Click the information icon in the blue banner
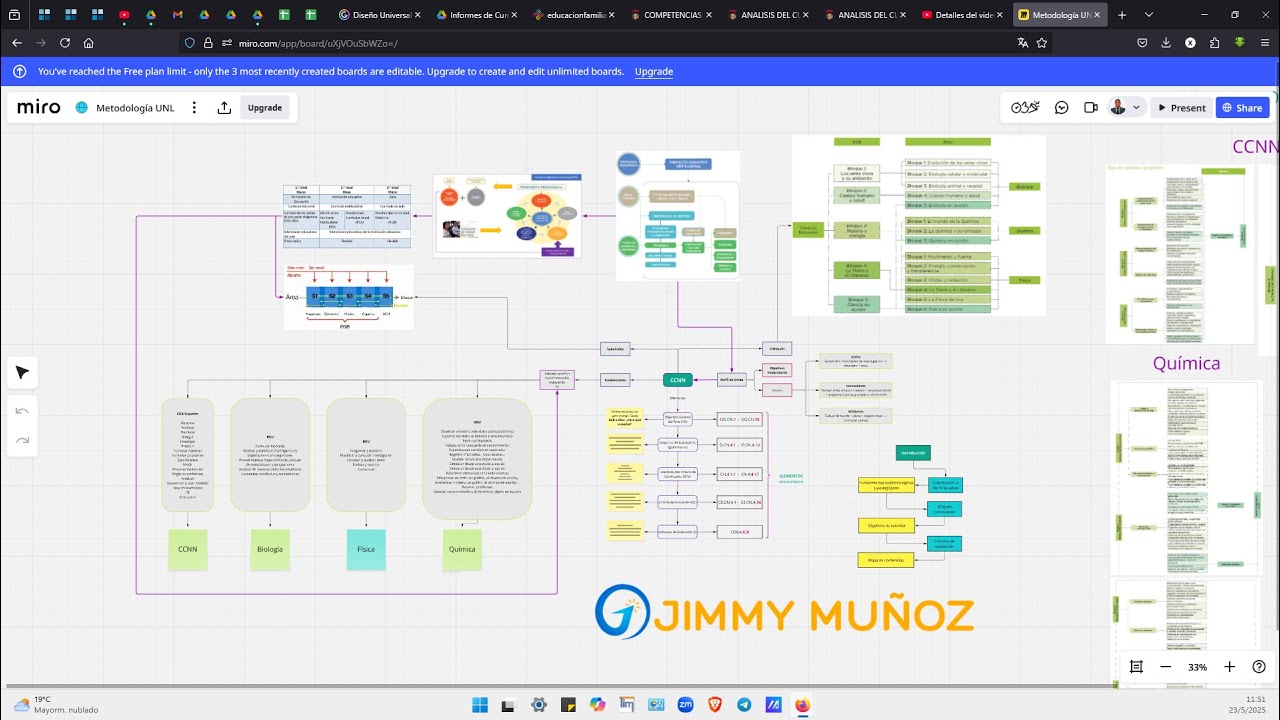This screenshot has width=1280, height=720. tap(20, 72)
